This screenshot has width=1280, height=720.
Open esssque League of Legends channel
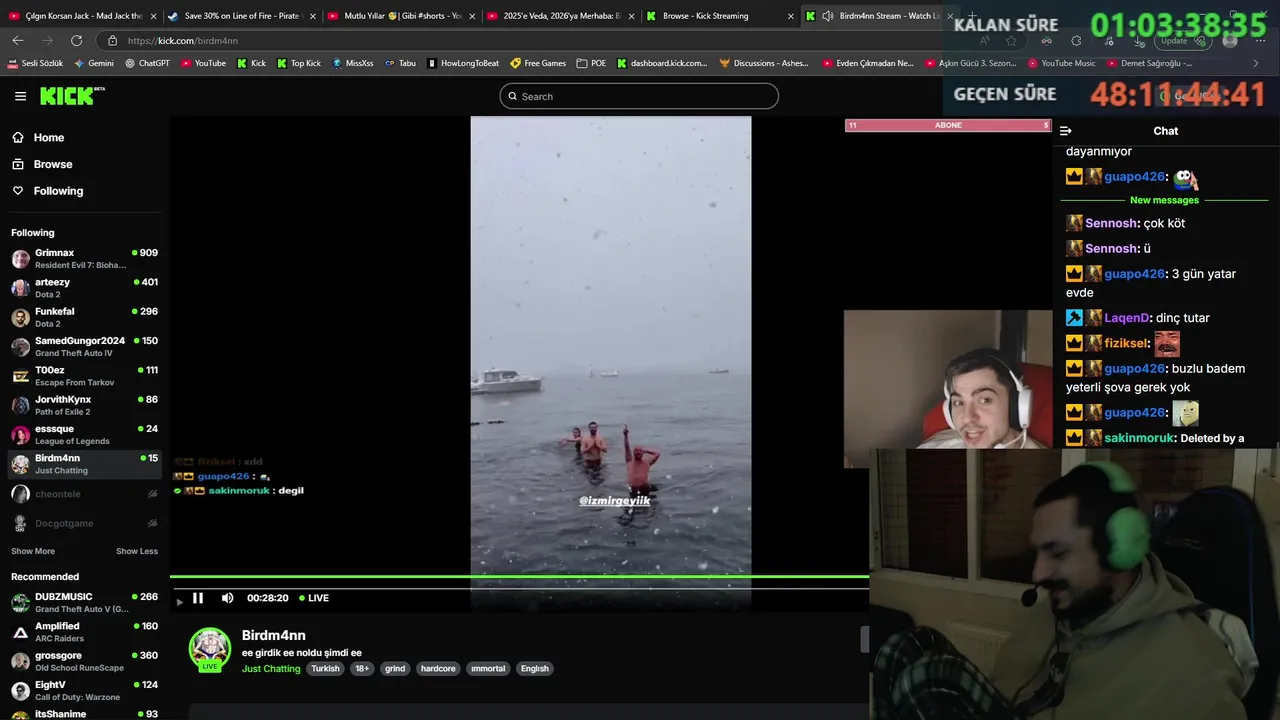click(x=84, y=435)
